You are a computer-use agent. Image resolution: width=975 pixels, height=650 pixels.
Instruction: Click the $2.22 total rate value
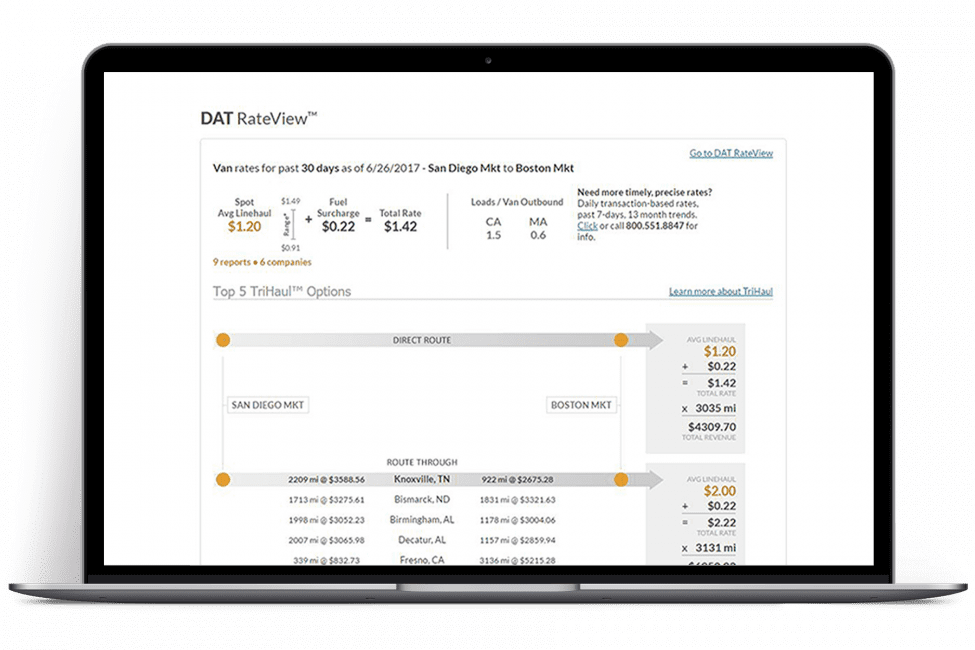[721, 522]
